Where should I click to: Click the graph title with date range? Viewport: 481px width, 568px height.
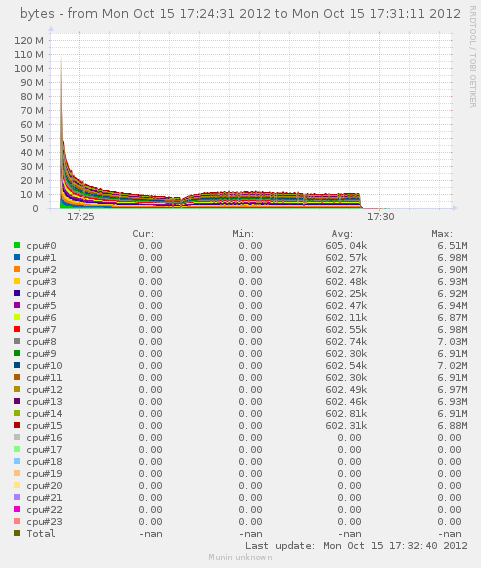coord(240,14)
